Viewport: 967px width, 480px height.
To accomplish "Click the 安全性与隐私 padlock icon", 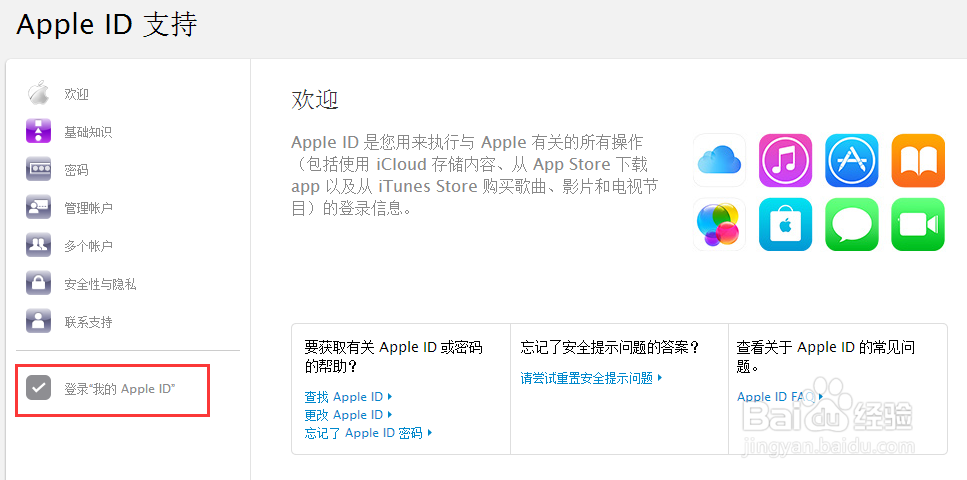I will click(38, 283).
